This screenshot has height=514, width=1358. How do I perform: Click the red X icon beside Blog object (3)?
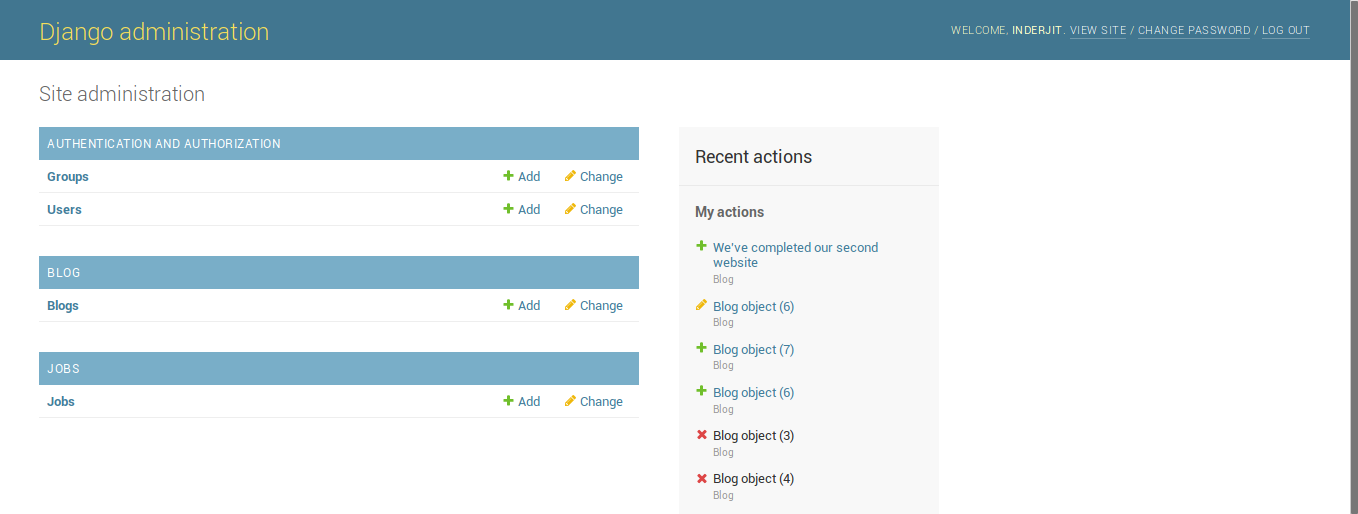pyautogui.click(x=701, y=435)
